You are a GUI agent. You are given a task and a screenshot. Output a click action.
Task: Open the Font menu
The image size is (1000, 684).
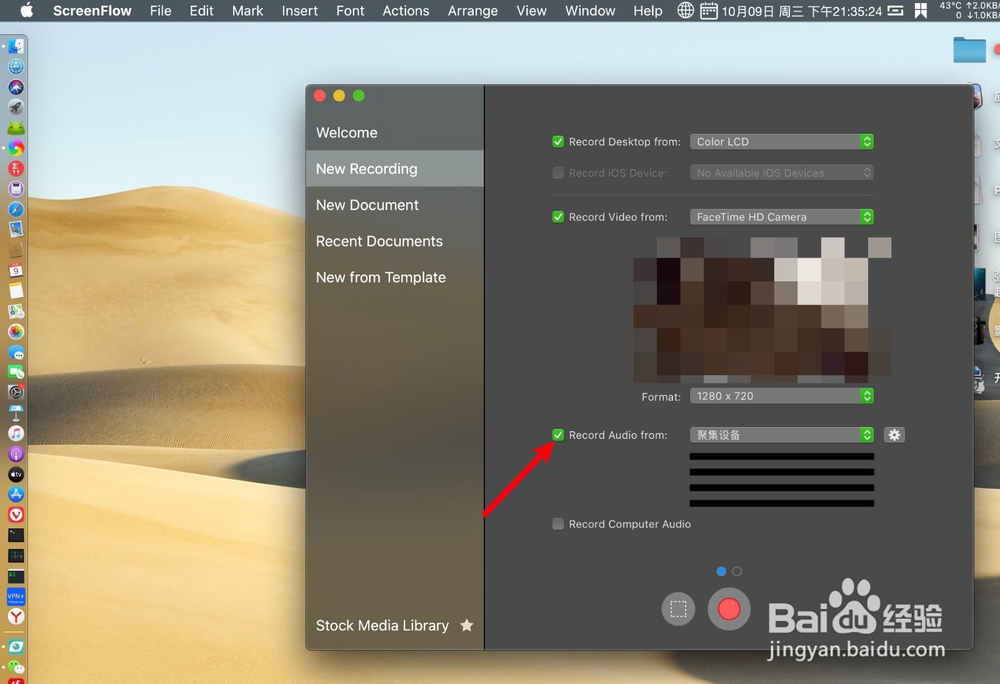point(350,11)
